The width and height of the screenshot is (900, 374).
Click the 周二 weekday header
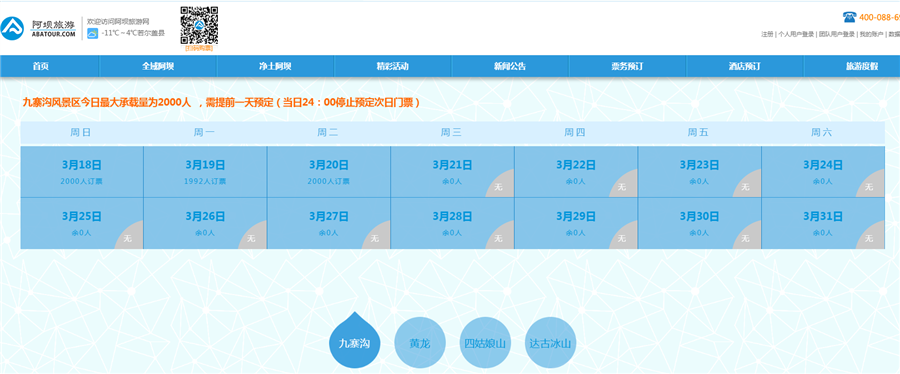[x=328, y=133]
